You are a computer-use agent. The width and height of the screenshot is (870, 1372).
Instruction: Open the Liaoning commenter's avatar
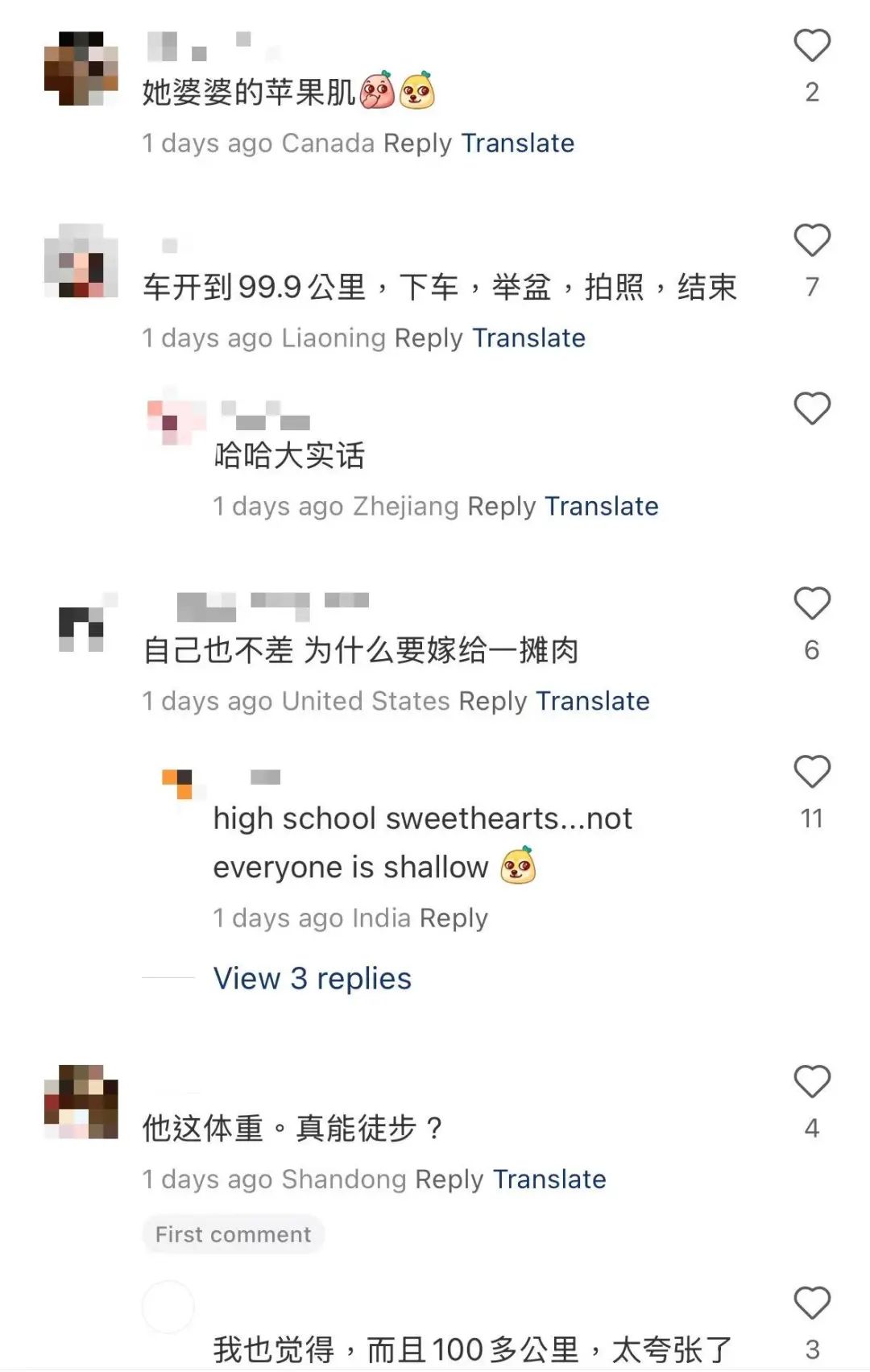(x=81, y=261)
